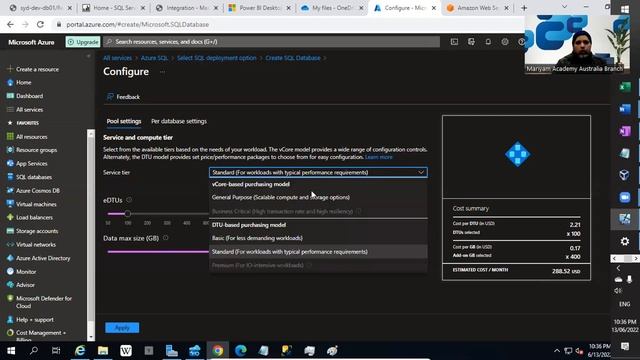
Task: Go to Select SQL deployment option breadcrumb
Action: pos(217,58)
